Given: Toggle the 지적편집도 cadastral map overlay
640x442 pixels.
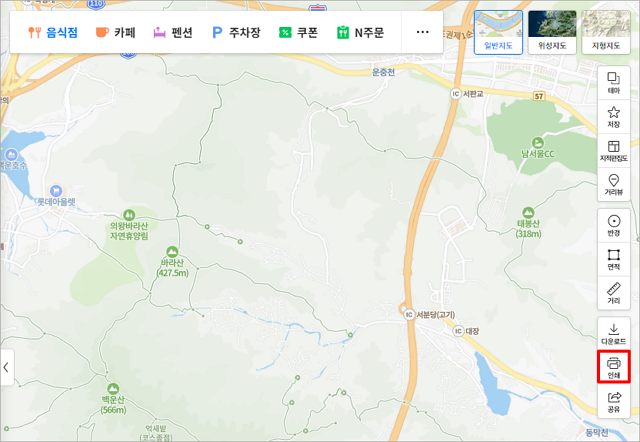Looking at the screenshot, I should click(x=614, y=151).
